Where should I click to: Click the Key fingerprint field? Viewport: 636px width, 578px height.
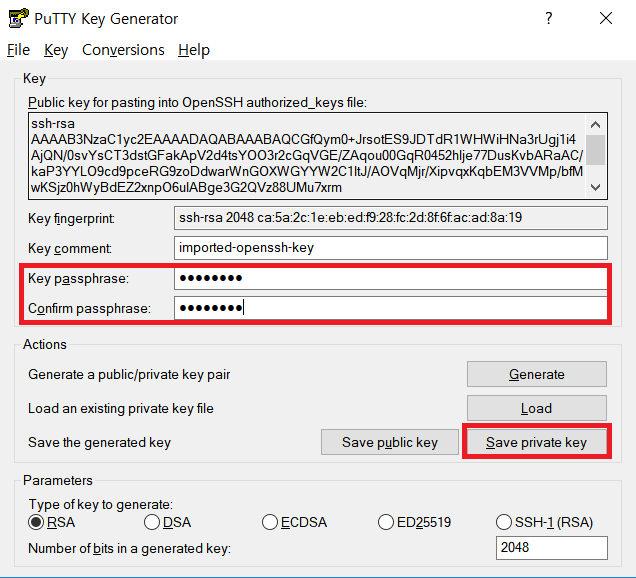391,218
